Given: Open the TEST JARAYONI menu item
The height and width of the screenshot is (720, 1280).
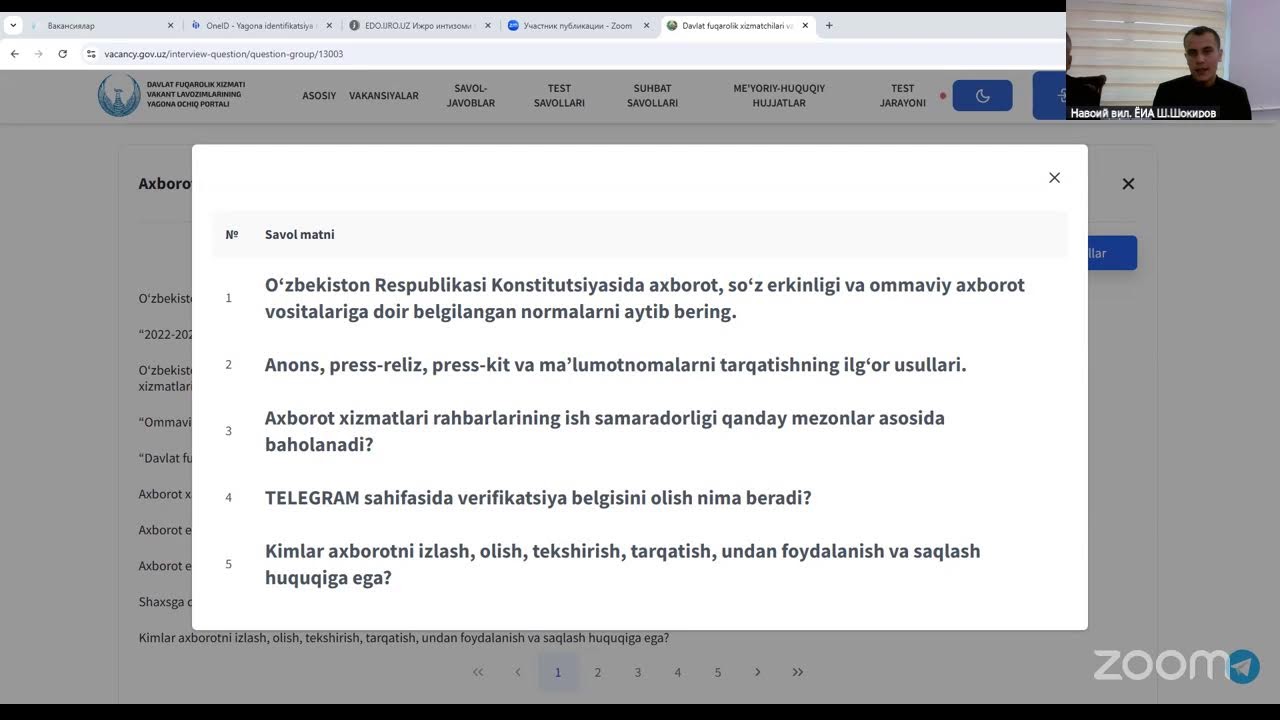Looking at the screenshot, I should click(903, 96).
